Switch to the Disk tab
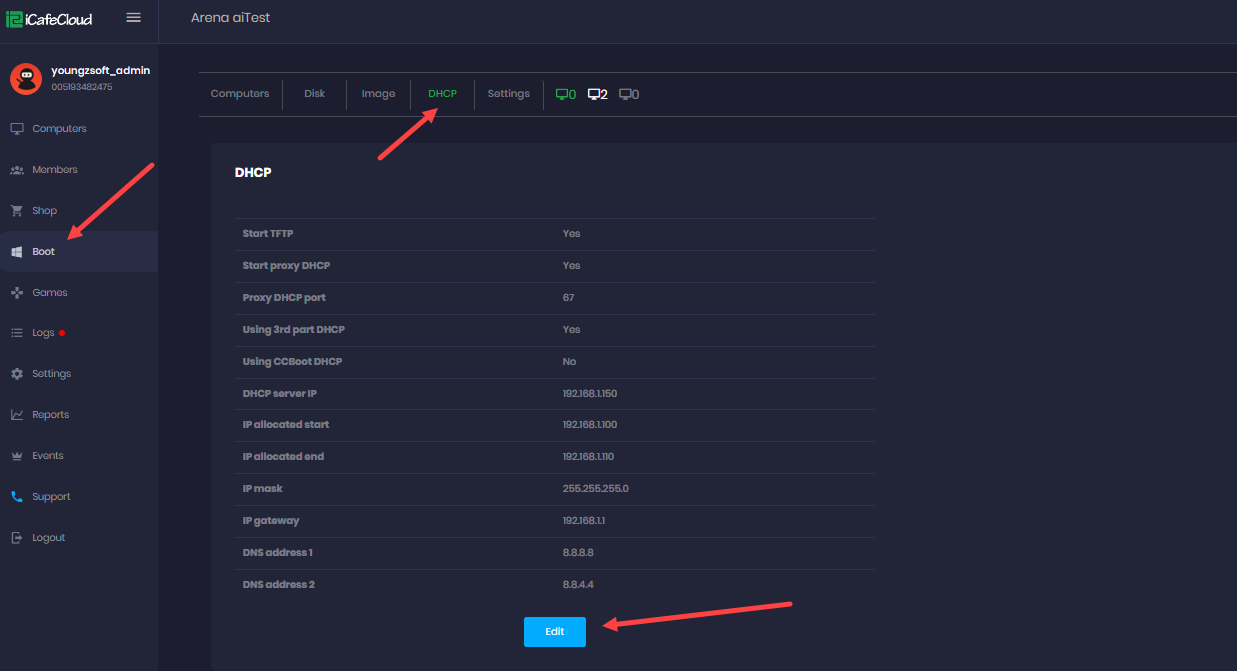The image size is (1237, 671). click(x=314, y=93)
